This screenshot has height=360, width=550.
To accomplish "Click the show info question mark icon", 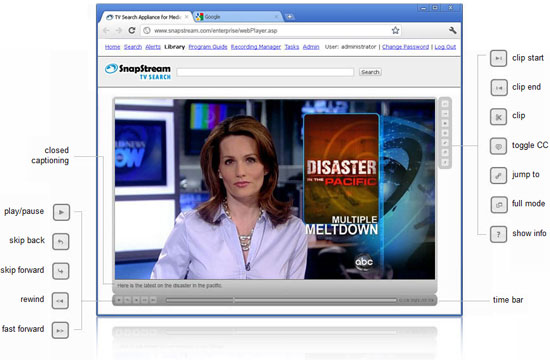I will click(x=498, y=234).
